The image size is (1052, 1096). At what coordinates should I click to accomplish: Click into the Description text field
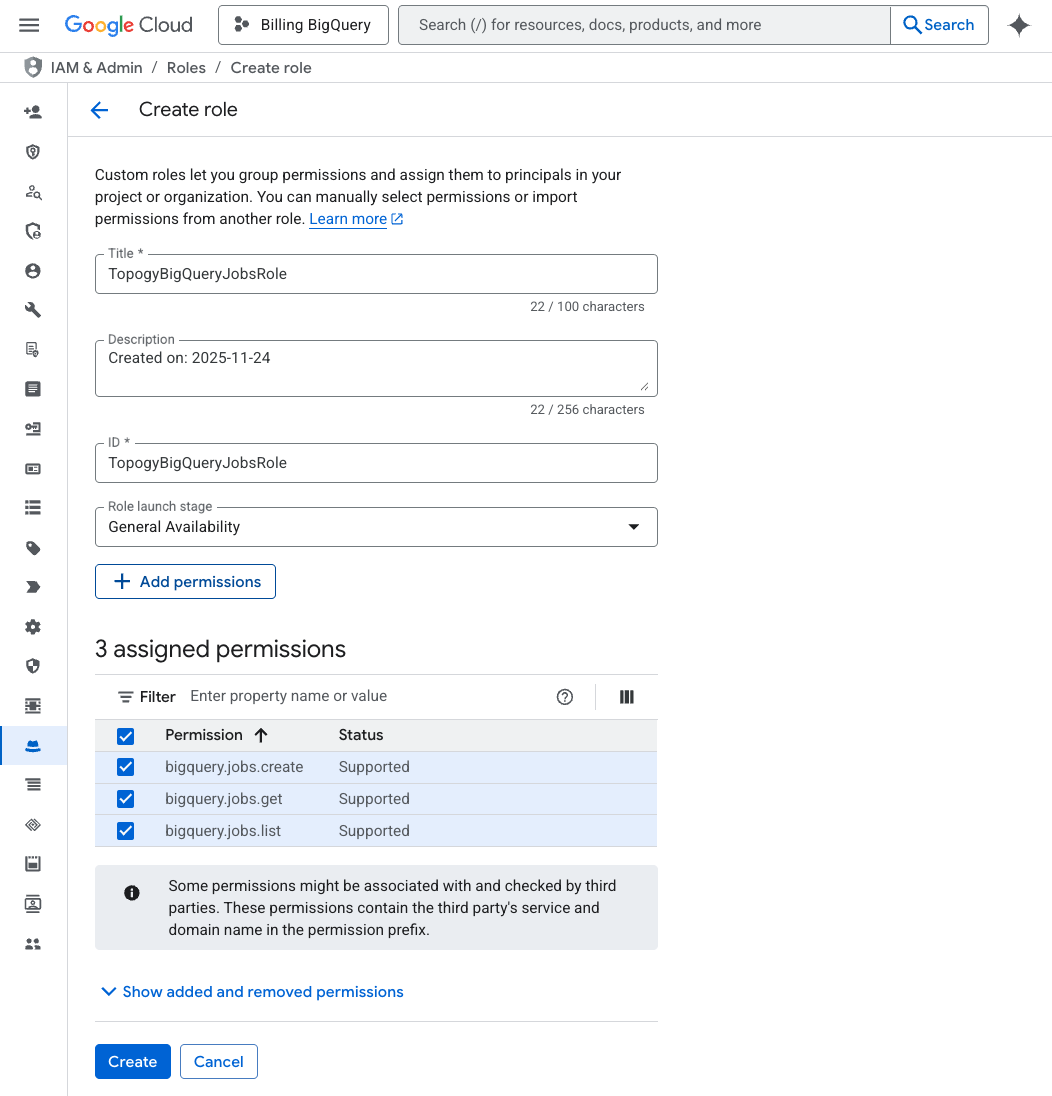[x=376, y=368]
